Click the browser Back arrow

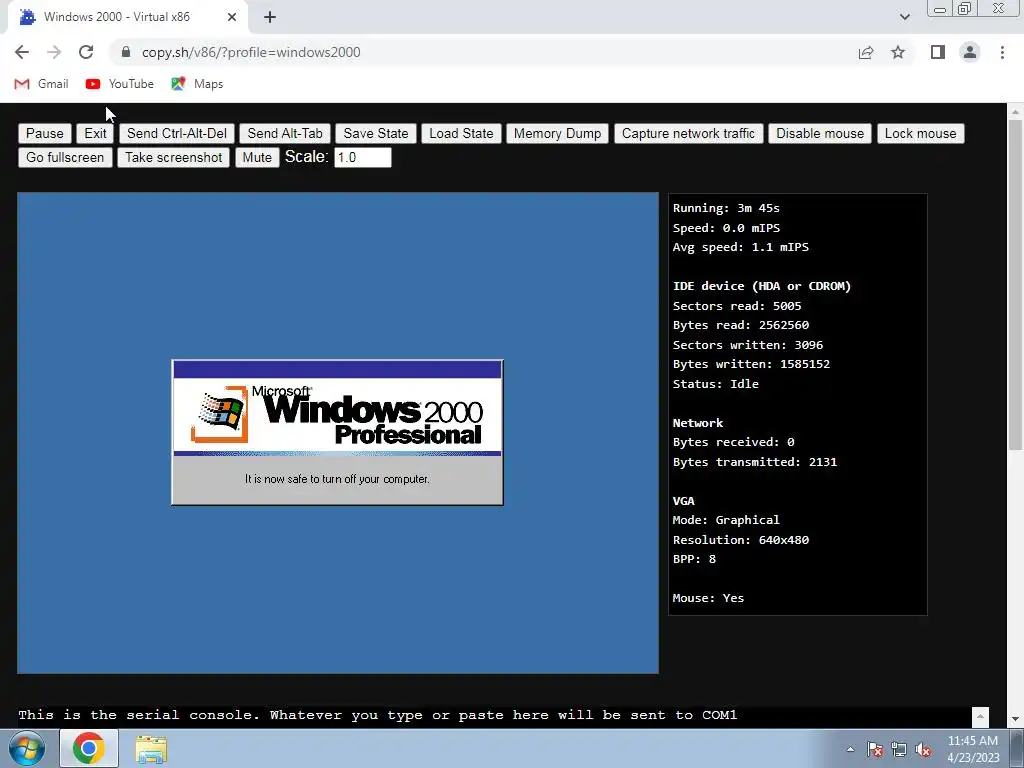pos(22,52)
